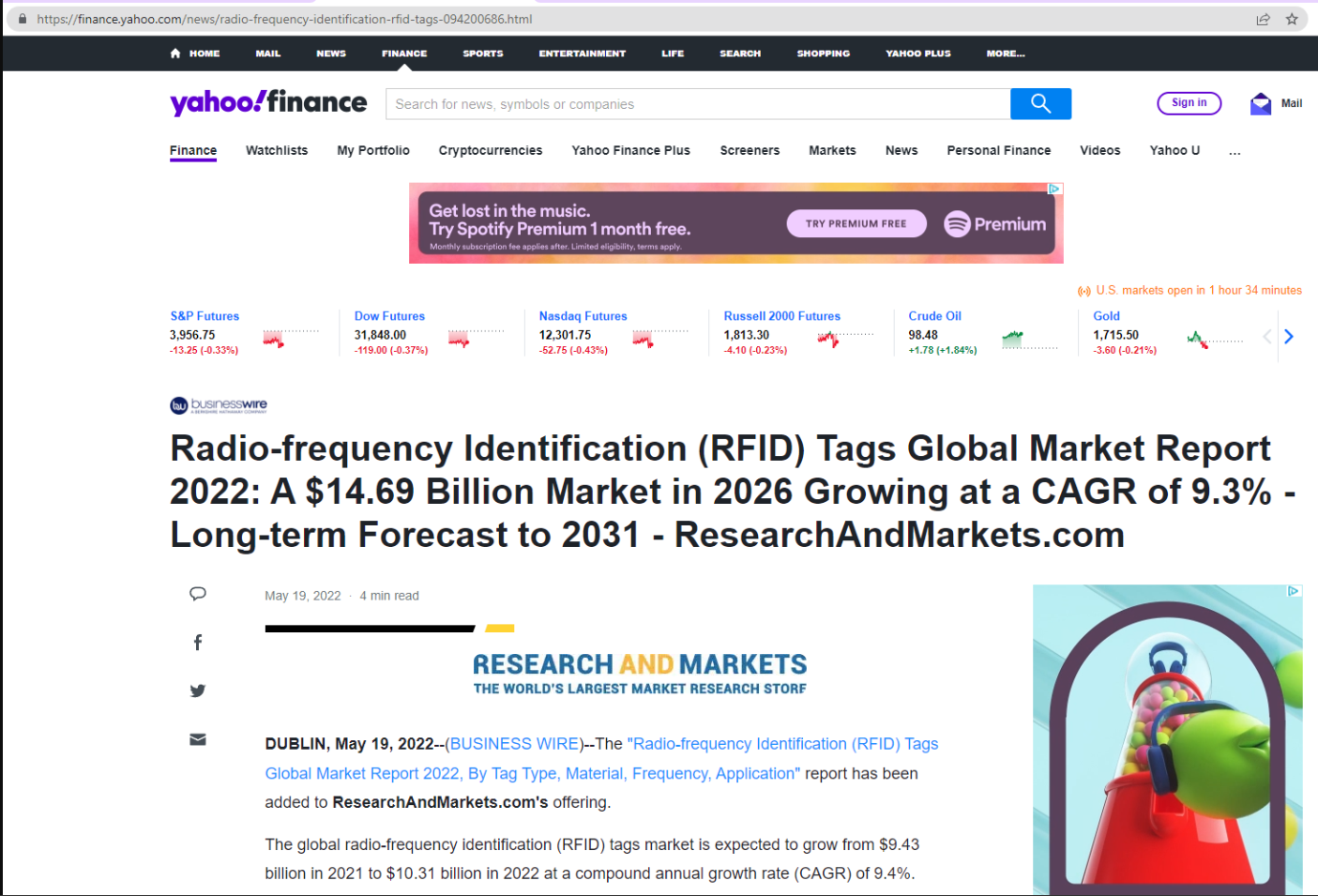Open the Mail envelope icon
This screenshot has height=896, width=1318.
click(1261, 104)
